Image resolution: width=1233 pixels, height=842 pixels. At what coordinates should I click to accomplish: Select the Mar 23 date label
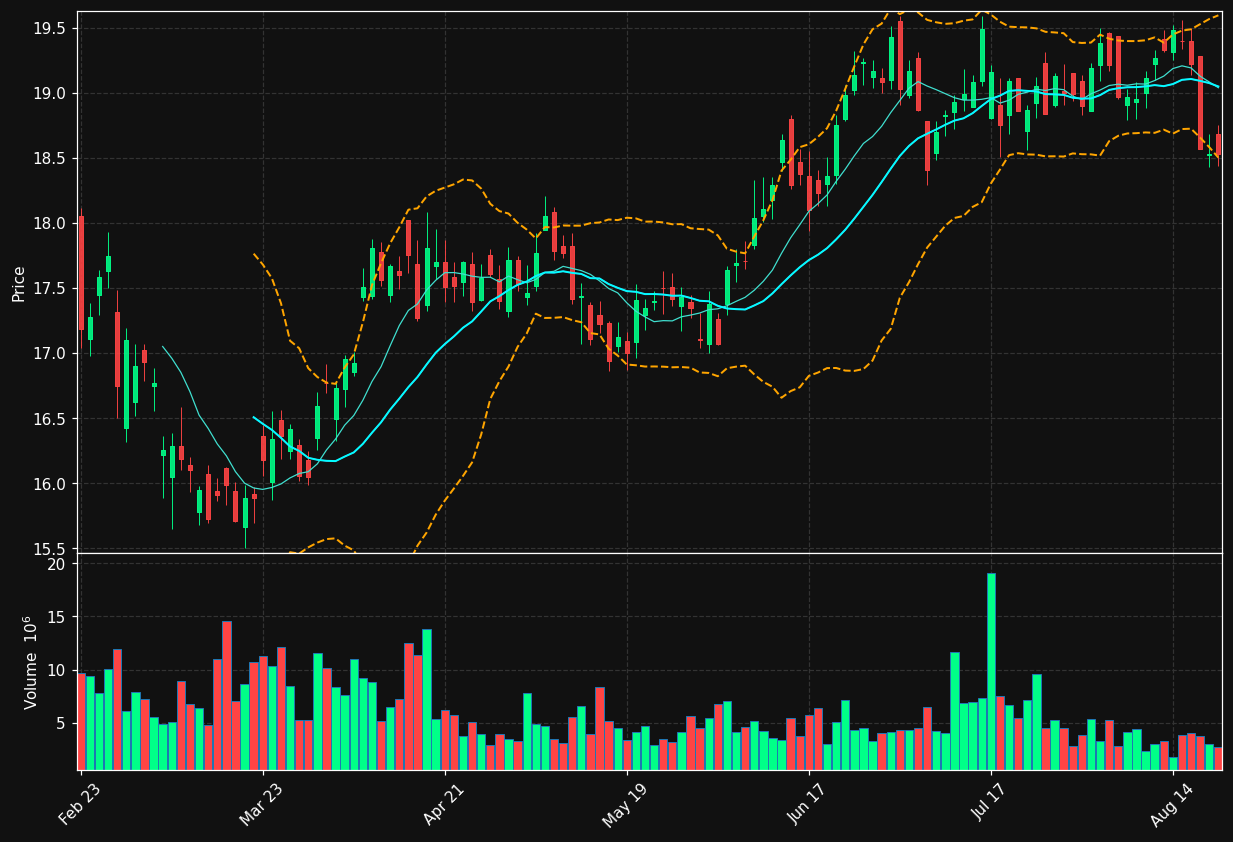click(x=262, y=804)
